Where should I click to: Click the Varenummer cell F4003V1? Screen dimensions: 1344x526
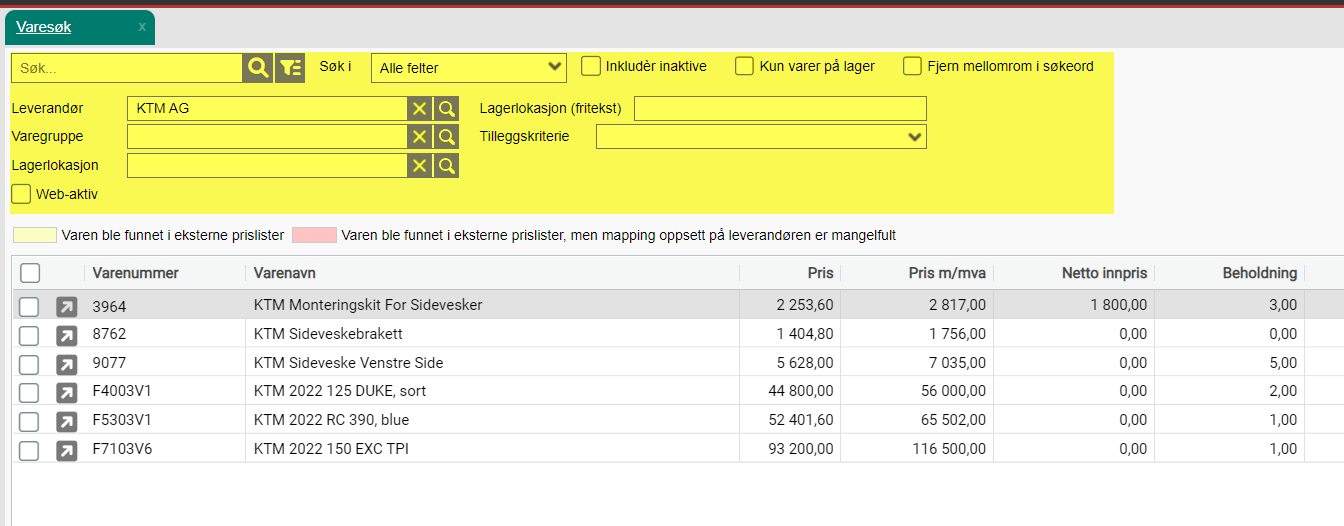point(122,391)
